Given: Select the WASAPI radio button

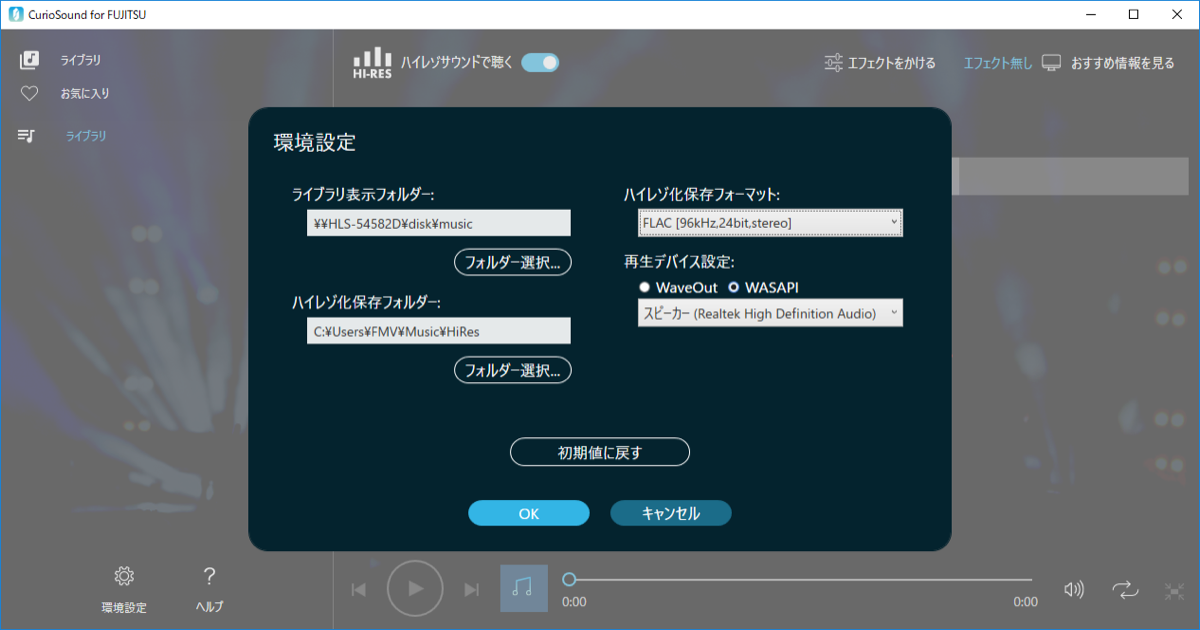Looking at the screenshot, I should [x=734, y=288].
